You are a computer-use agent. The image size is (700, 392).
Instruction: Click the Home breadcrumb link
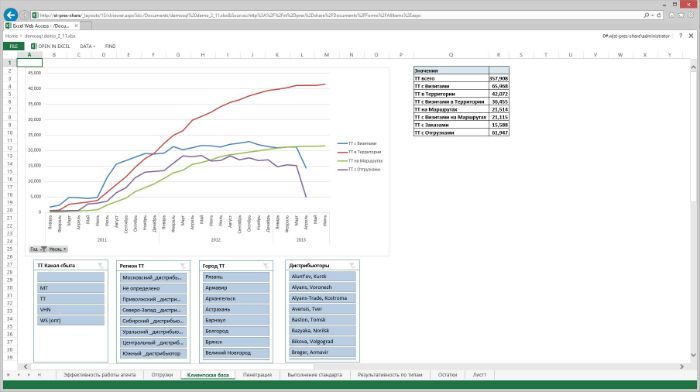pos(11,36)
